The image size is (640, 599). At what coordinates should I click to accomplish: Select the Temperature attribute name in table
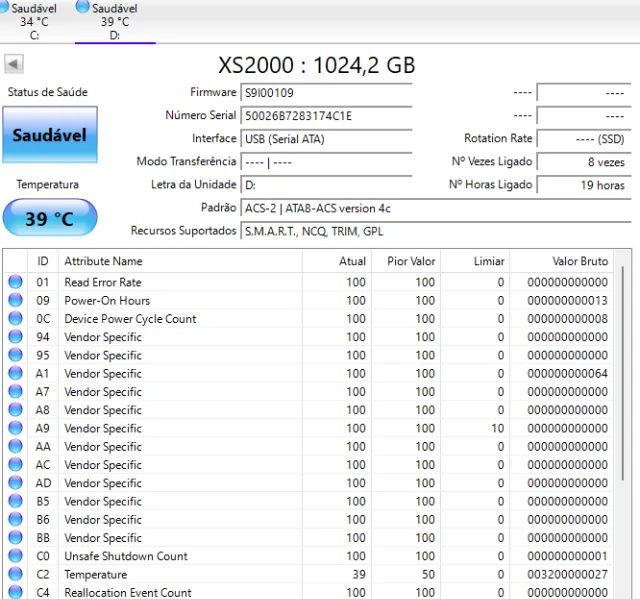pyautogui.click(x=96, y=575)
